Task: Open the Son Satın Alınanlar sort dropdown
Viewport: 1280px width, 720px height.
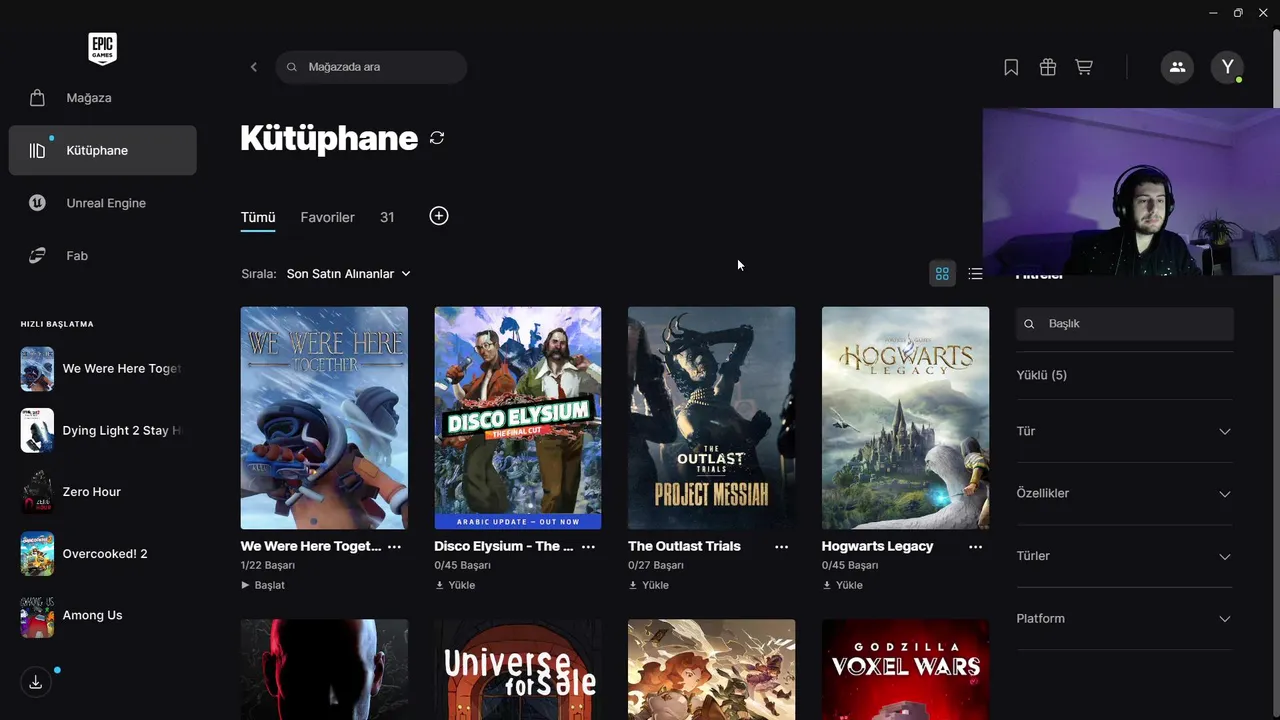Action: coord(348,273)
